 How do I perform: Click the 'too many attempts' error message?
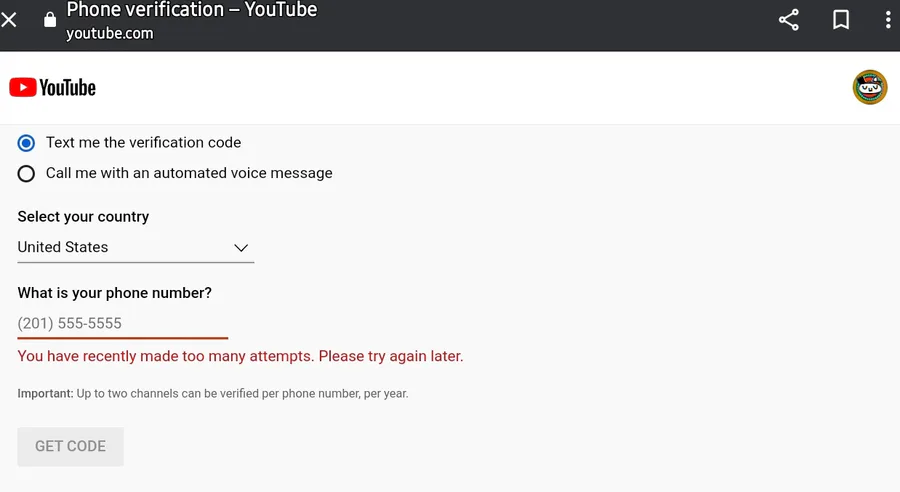coord(240,356)
